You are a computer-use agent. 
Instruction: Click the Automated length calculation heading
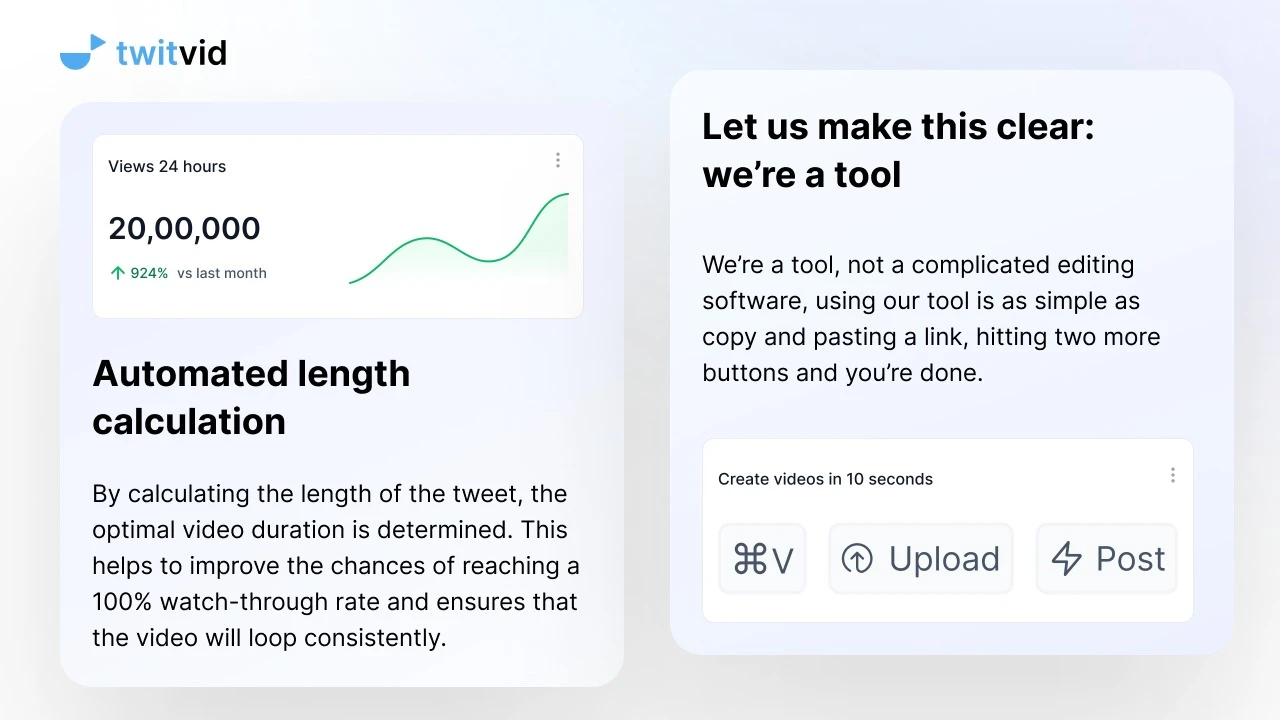point(251,397)
